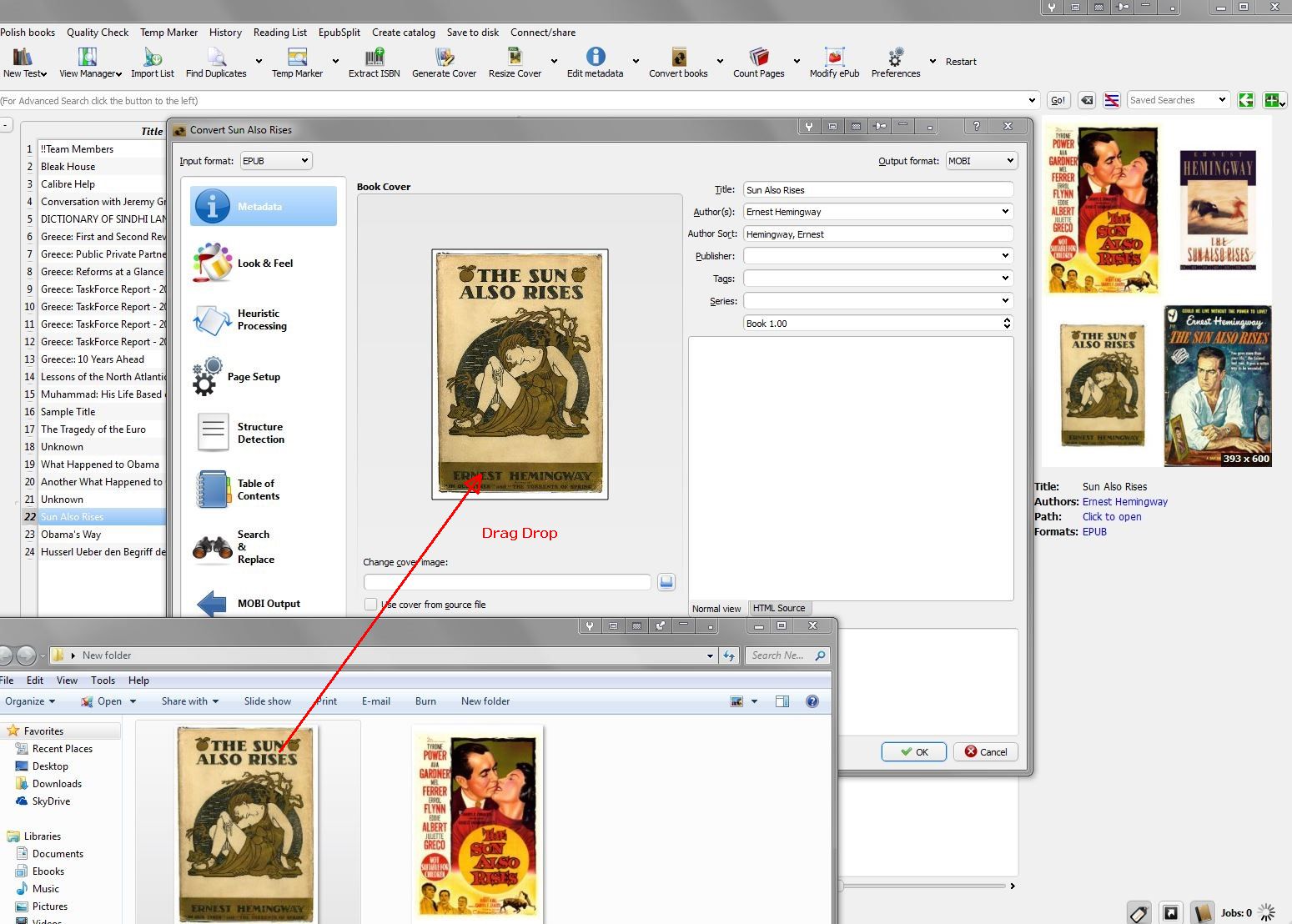
Task: Open the Create catalog menu
Action: click(404, 33)
